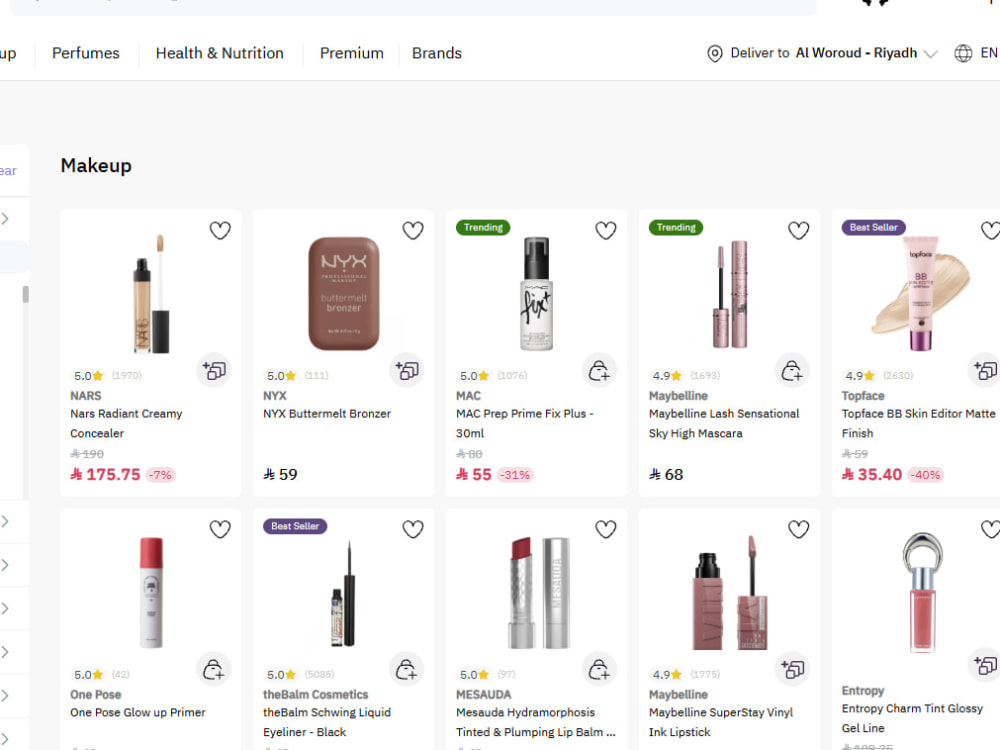Open theBalm Cosmetics brand link
The height and width of the screenshot is (750, 1000).
coord(316,695)
